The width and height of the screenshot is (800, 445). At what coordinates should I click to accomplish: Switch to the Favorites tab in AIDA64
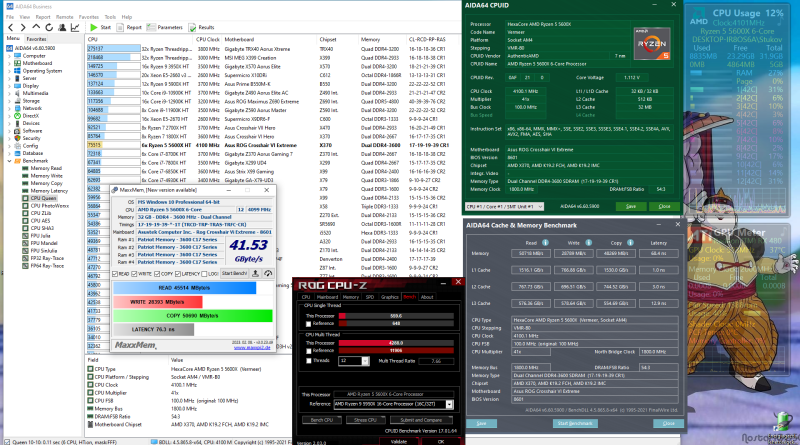point(36,39)
